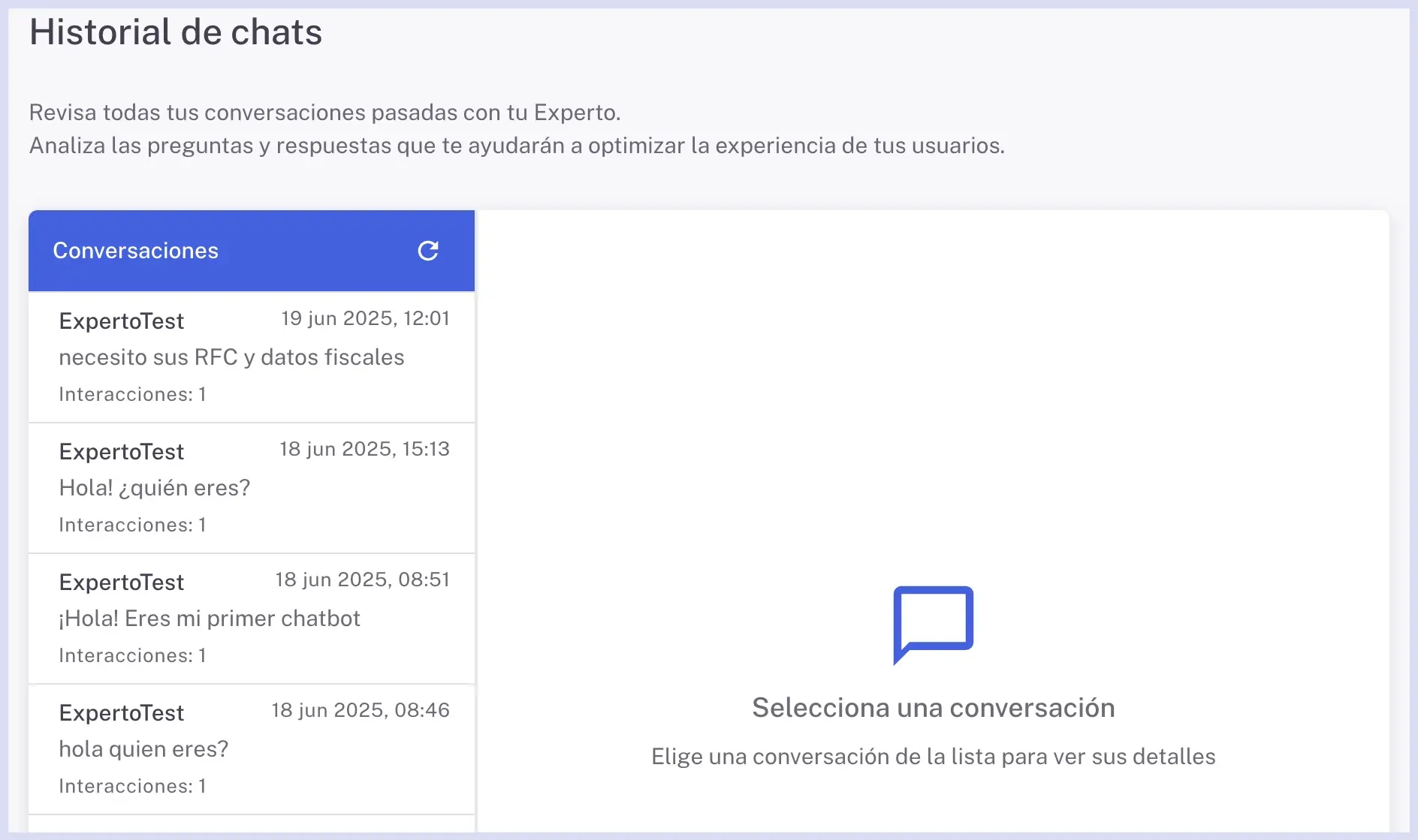
Task: Open conversation "necesito sus RFC y datos fiscales"
Action: (252, 357)
